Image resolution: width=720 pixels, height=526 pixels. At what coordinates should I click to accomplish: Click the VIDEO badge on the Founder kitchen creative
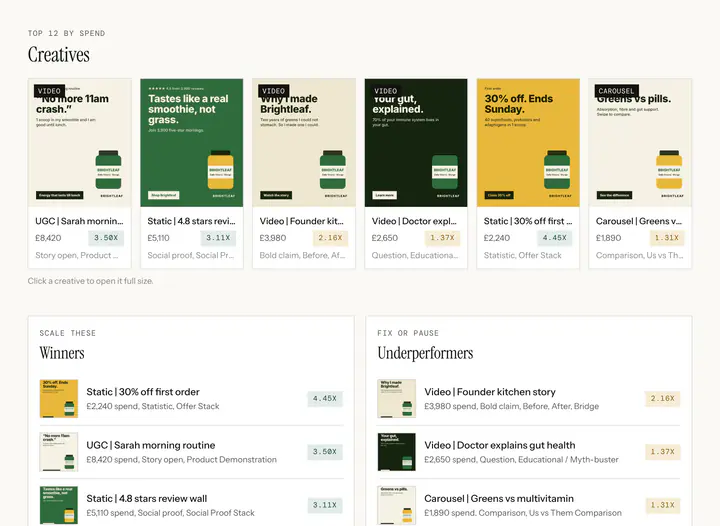274,91
